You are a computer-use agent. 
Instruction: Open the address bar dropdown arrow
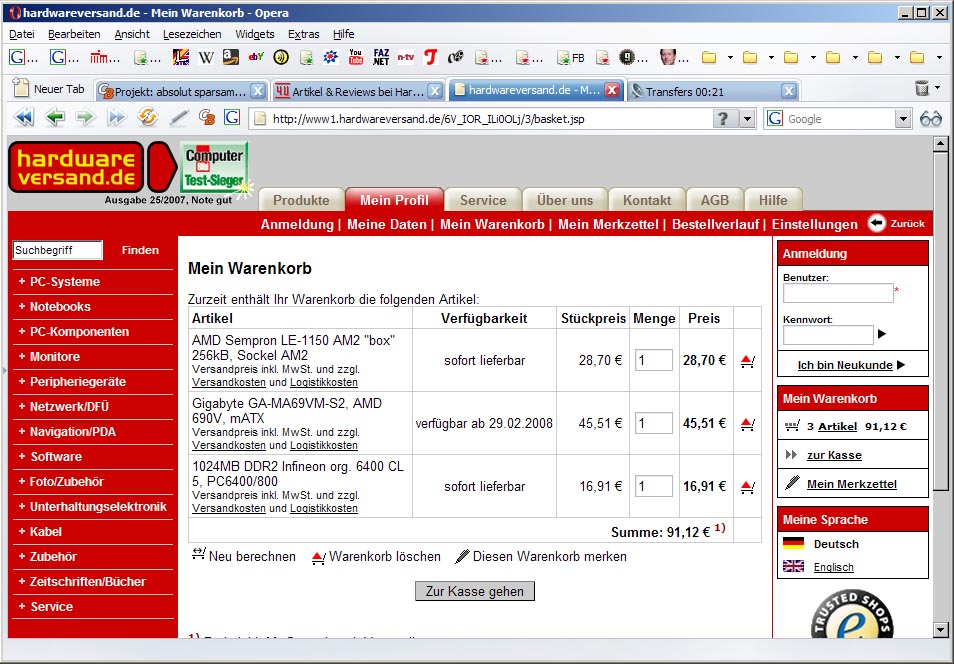pos(748,119)
